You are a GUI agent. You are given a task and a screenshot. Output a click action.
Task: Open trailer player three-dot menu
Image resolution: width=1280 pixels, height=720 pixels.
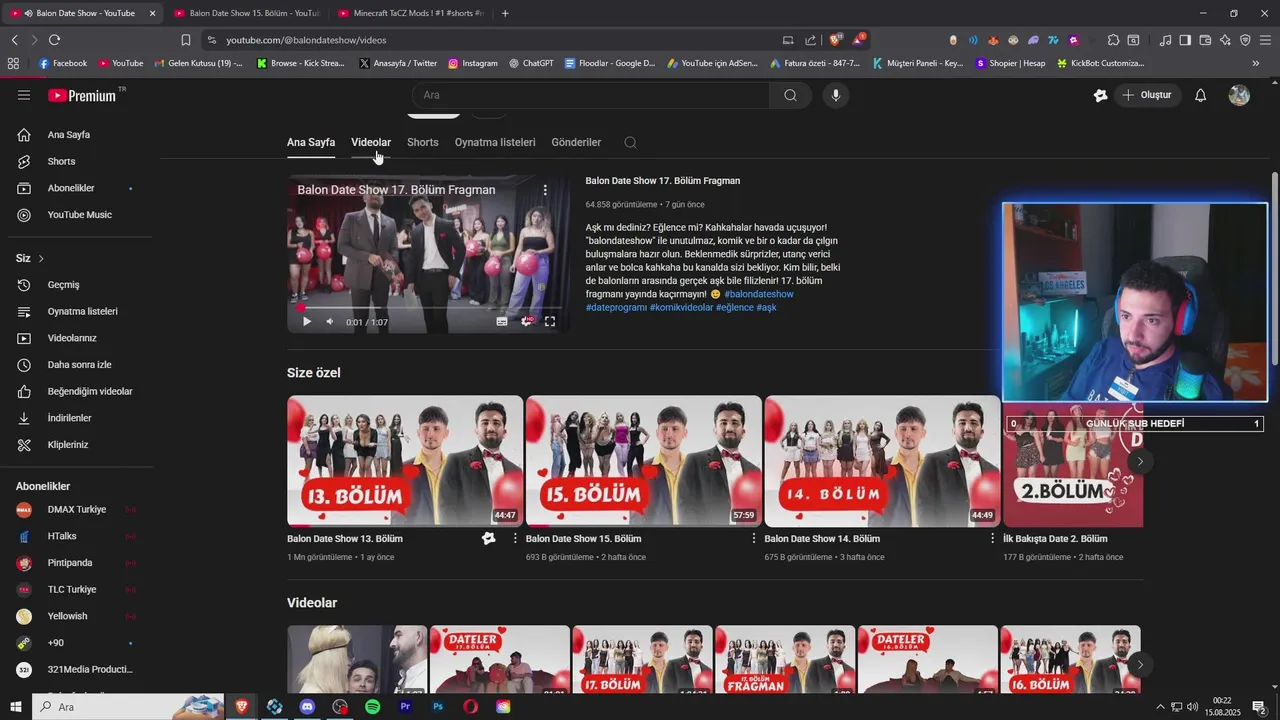tap(545, 190)
